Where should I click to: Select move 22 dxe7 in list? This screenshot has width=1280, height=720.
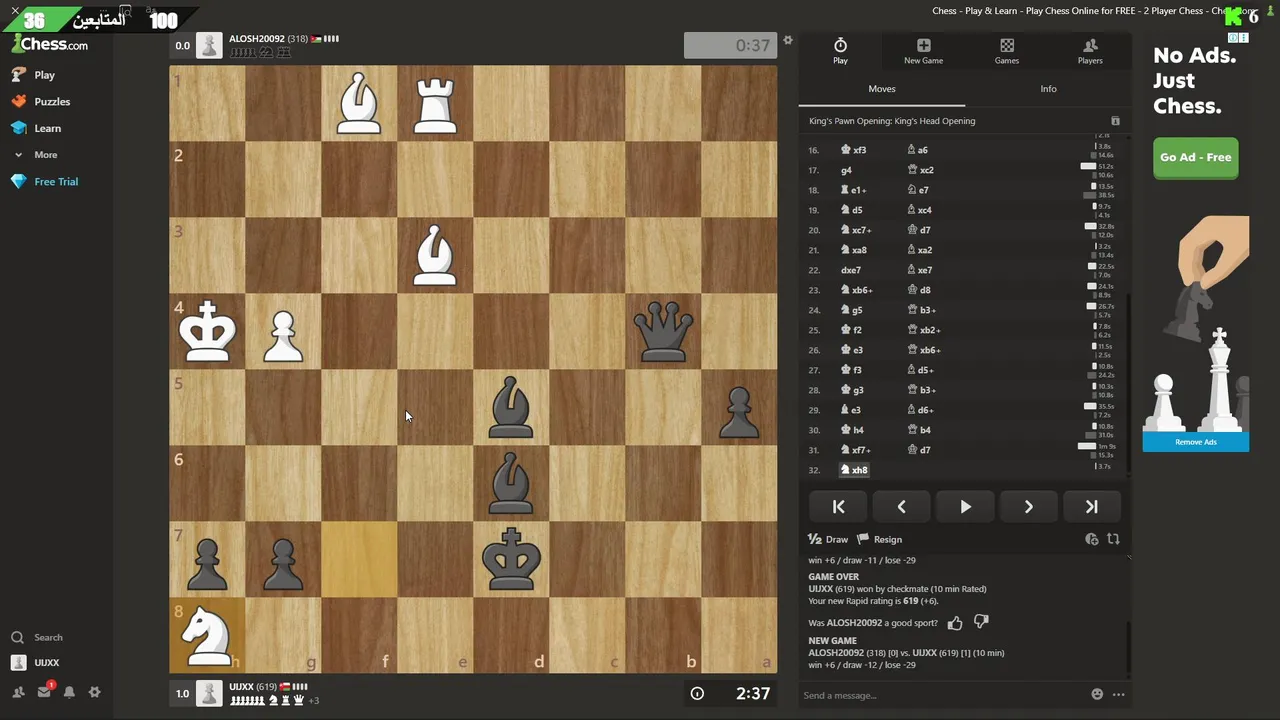tap(850, 270)
